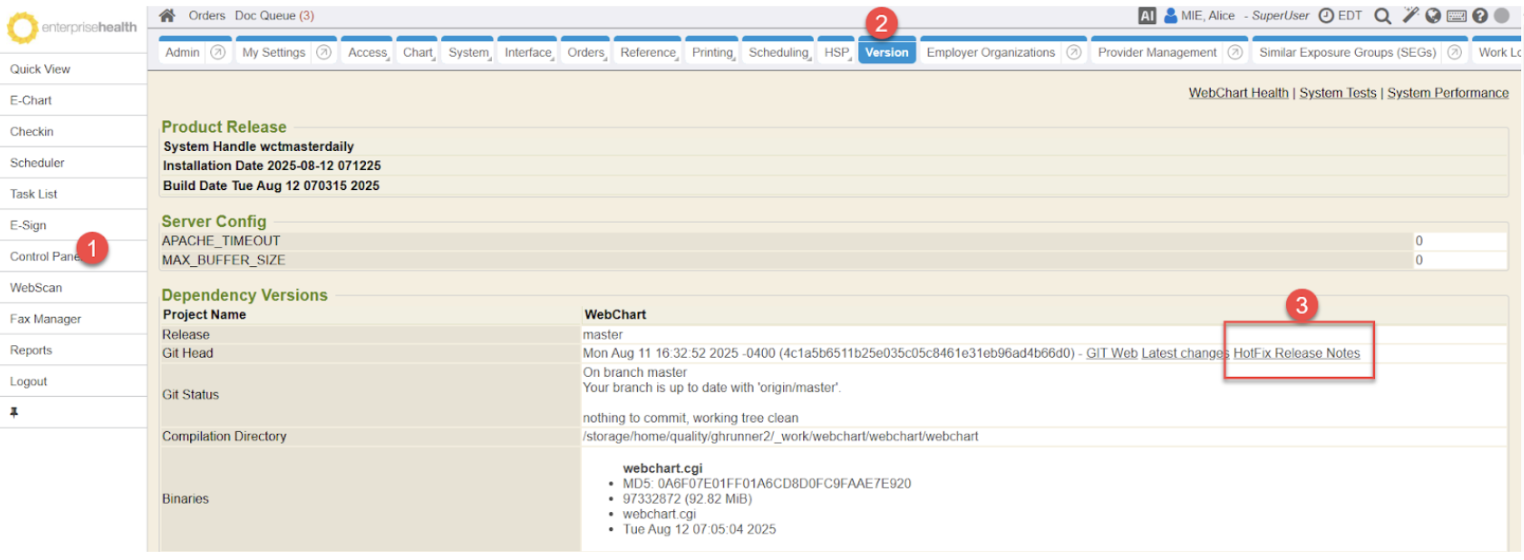1524x560 pixels.
Task: Click the magic wand icon
Action: pyautogui.click(x=1411, y=16)
